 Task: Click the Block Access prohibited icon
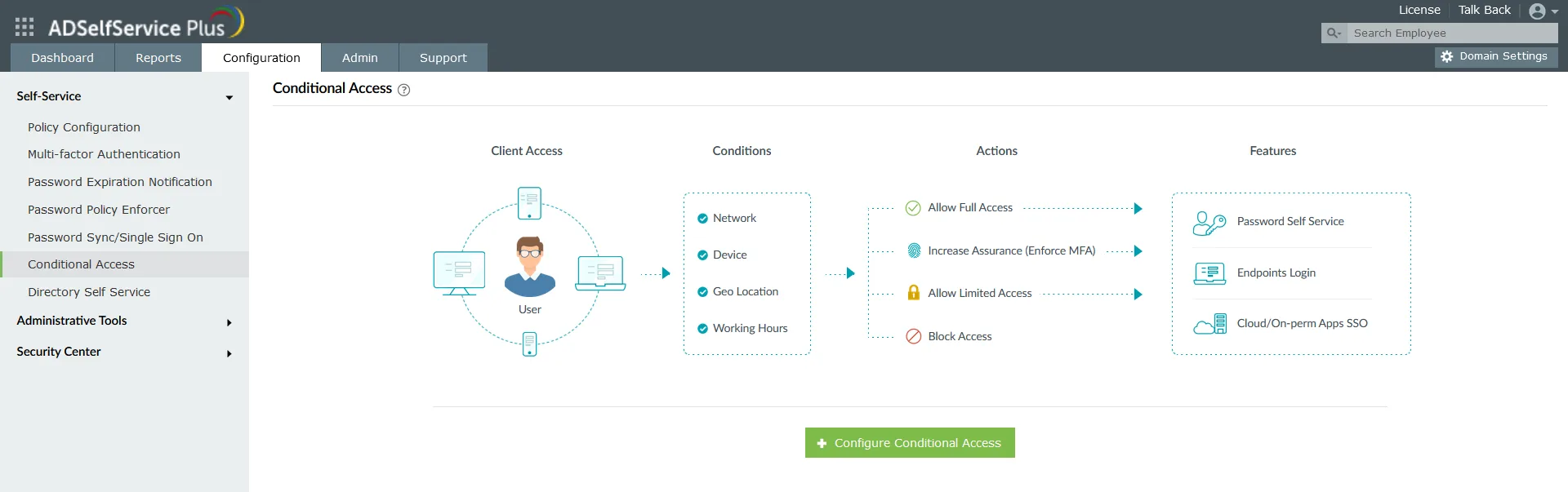914,336
